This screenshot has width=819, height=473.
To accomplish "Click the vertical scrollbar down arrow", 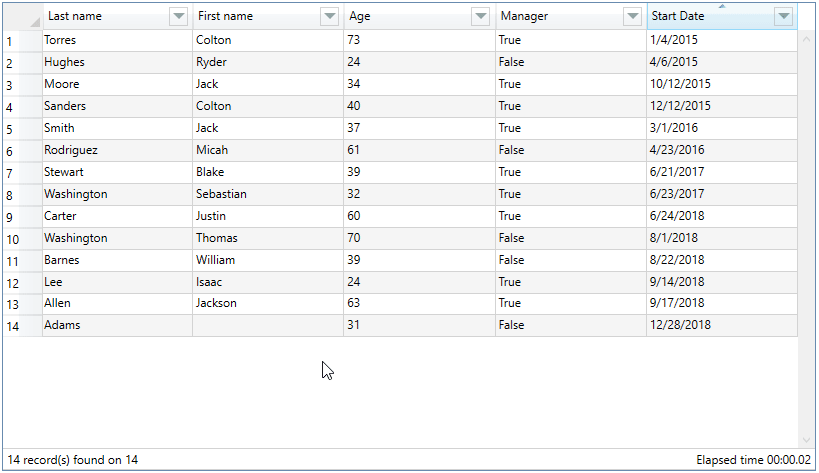I will 806,440.
